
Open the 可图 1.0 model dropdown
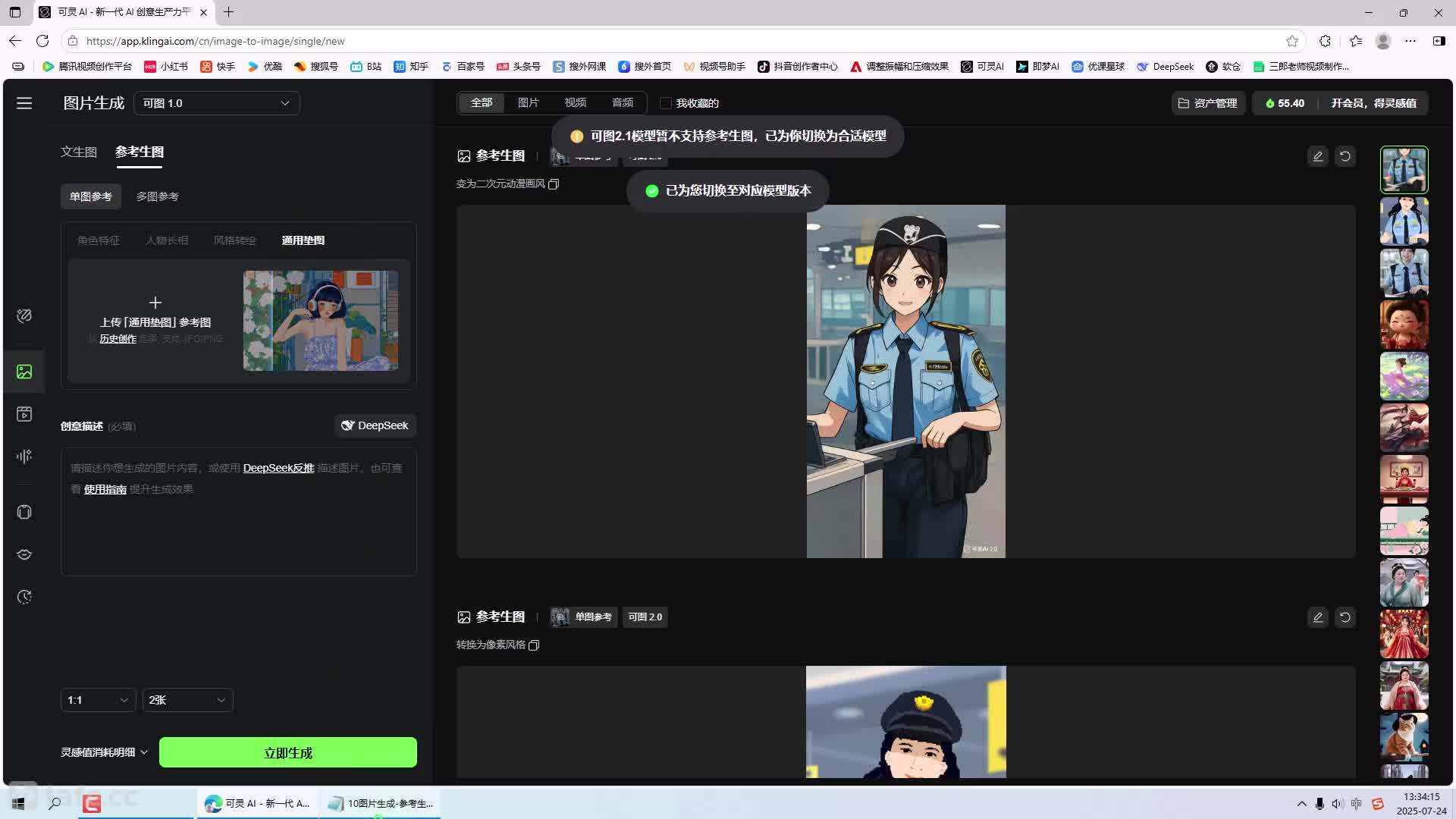coord(217,103)
